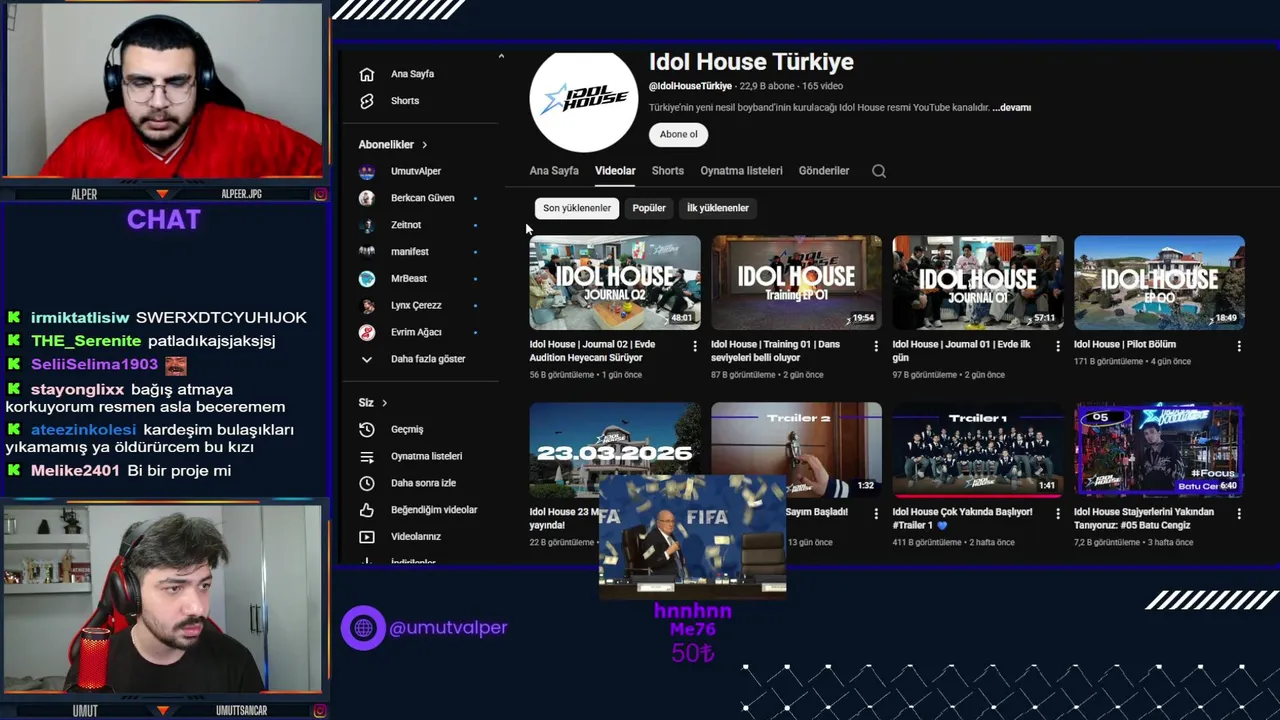Click the @umutvalper overlay text

coord(448,628)
